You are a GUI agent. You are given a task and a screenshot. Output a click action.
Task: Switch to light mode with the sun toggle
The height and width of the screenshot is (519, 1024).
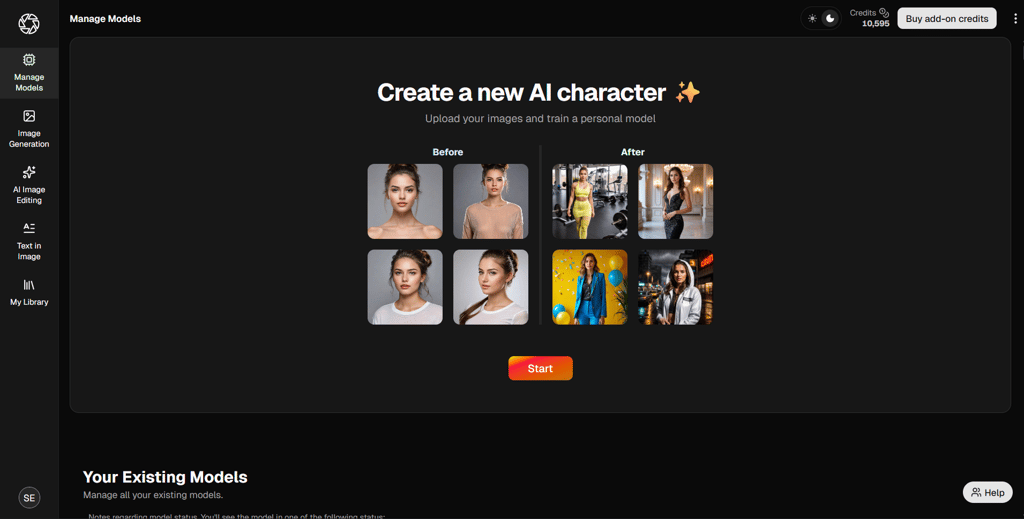(x=812, y=18)
